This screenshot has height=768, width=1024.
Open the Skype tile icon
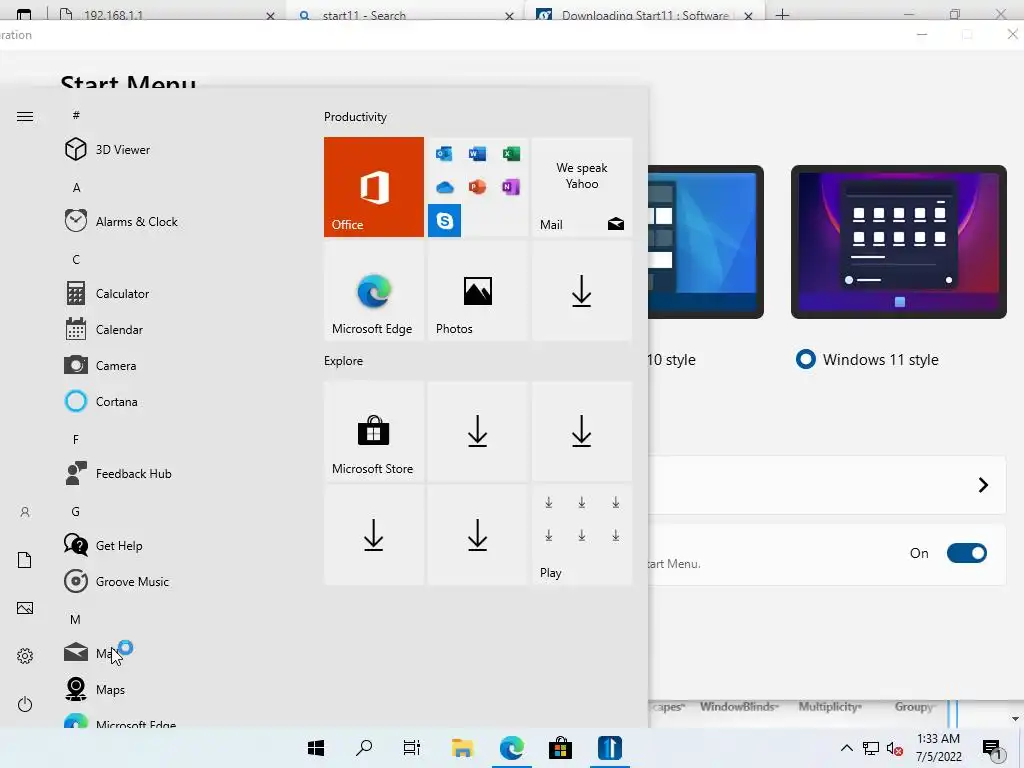pyautogui.click(x=445, y=221)
